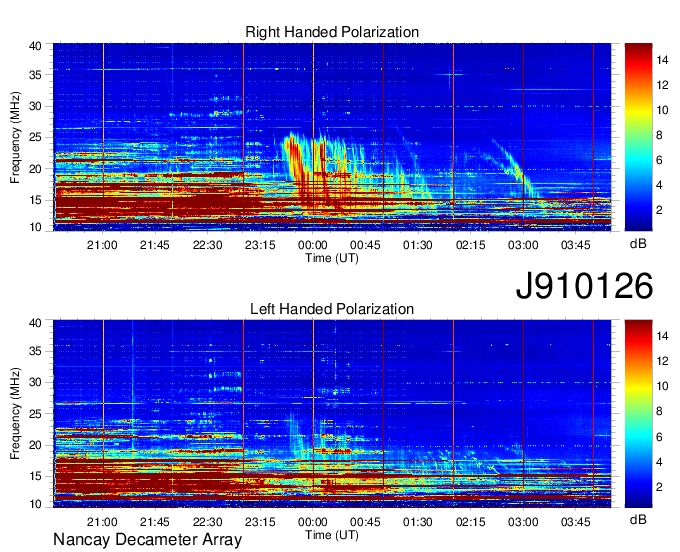Click the "Right Handed Polarization" plot title

tap(332, 32)
